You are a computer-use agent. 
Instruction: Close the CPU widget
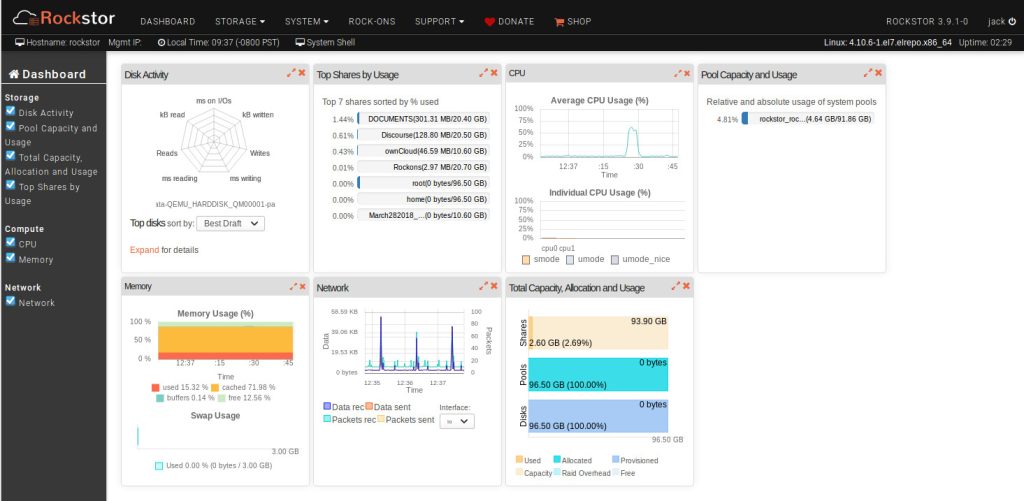click(686, 73)
